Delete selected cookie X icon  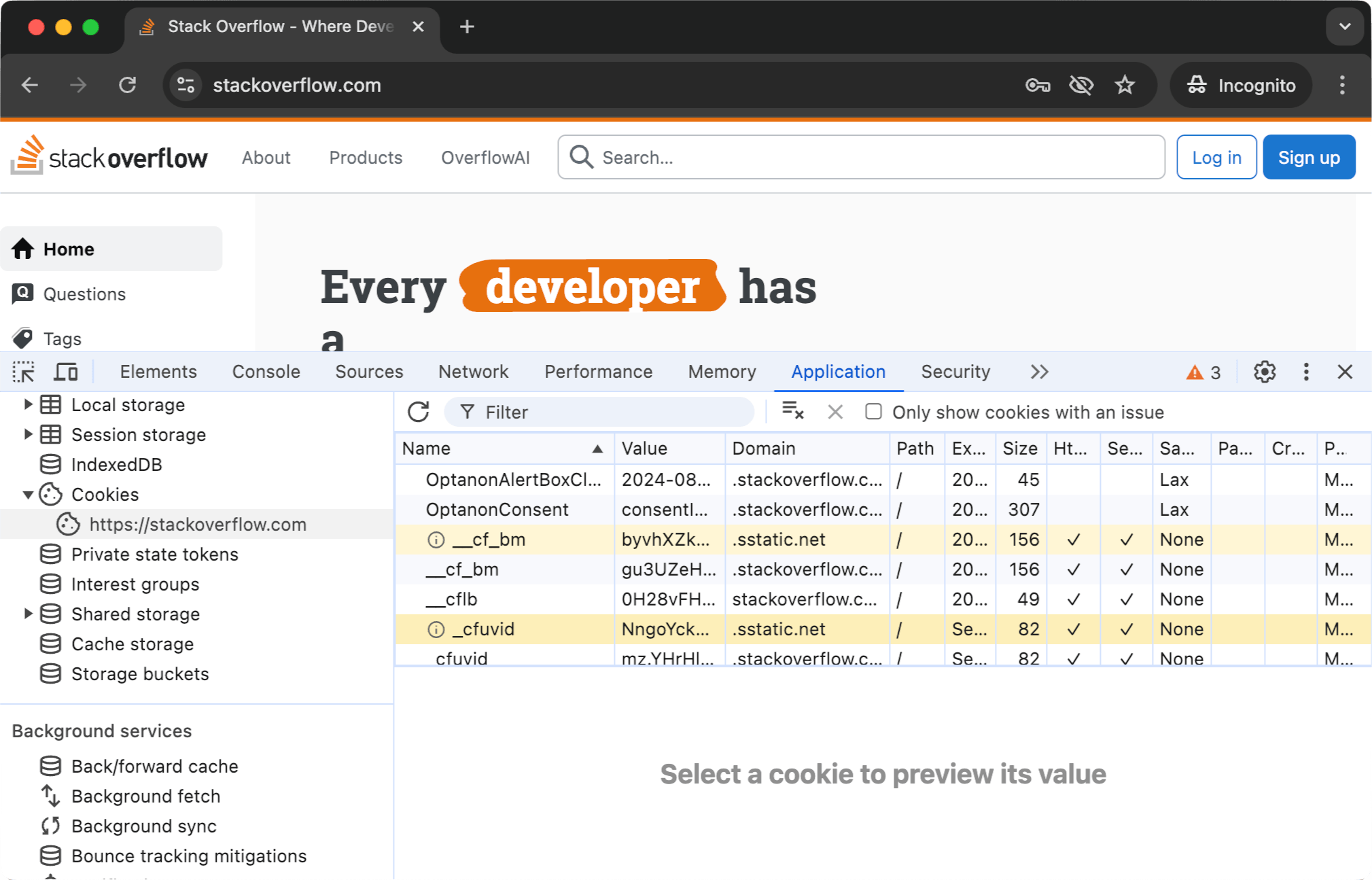[835, 412]
